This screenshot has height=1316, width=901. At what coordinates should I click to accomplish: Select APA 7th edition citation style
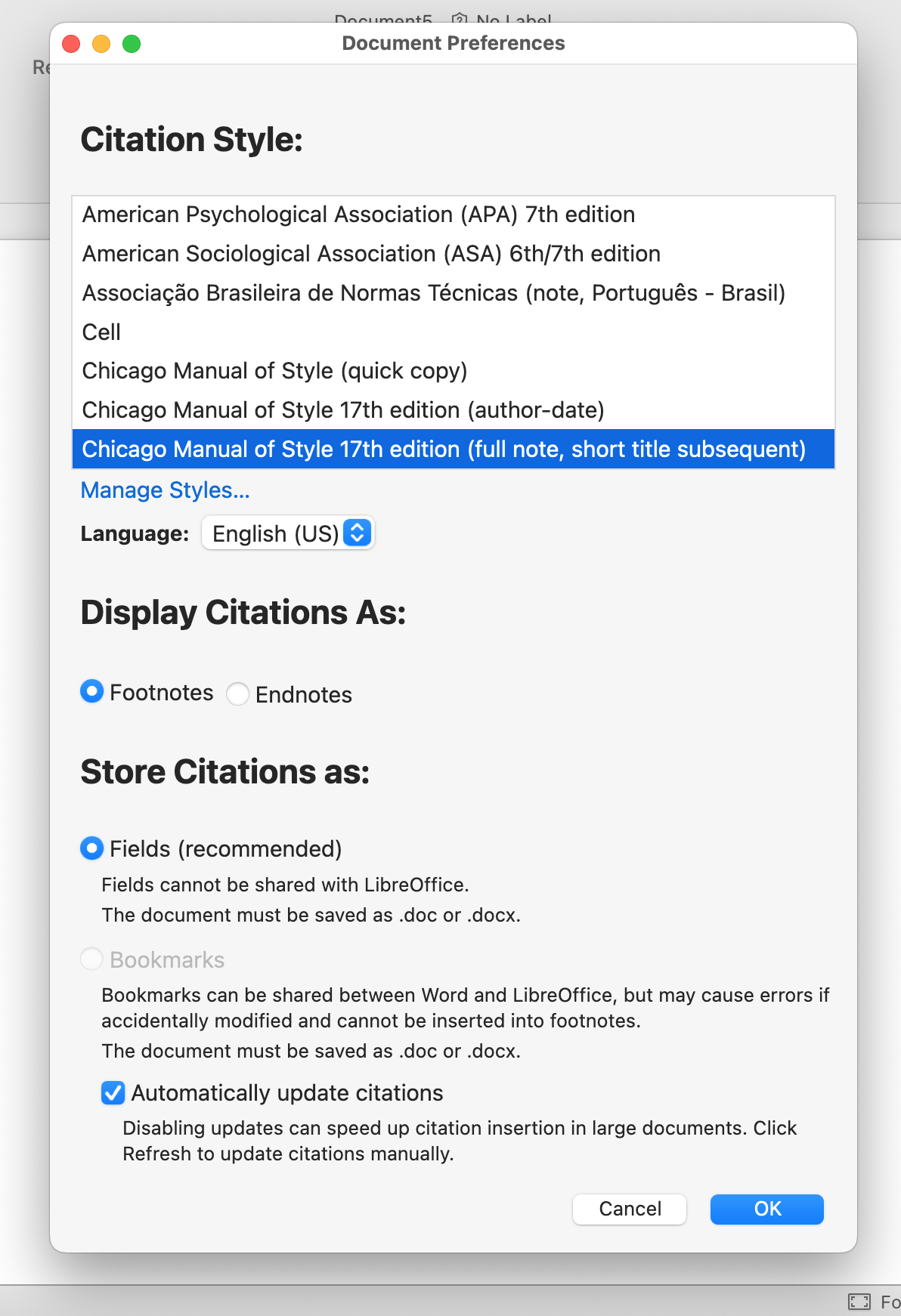[x=454, y=215]
